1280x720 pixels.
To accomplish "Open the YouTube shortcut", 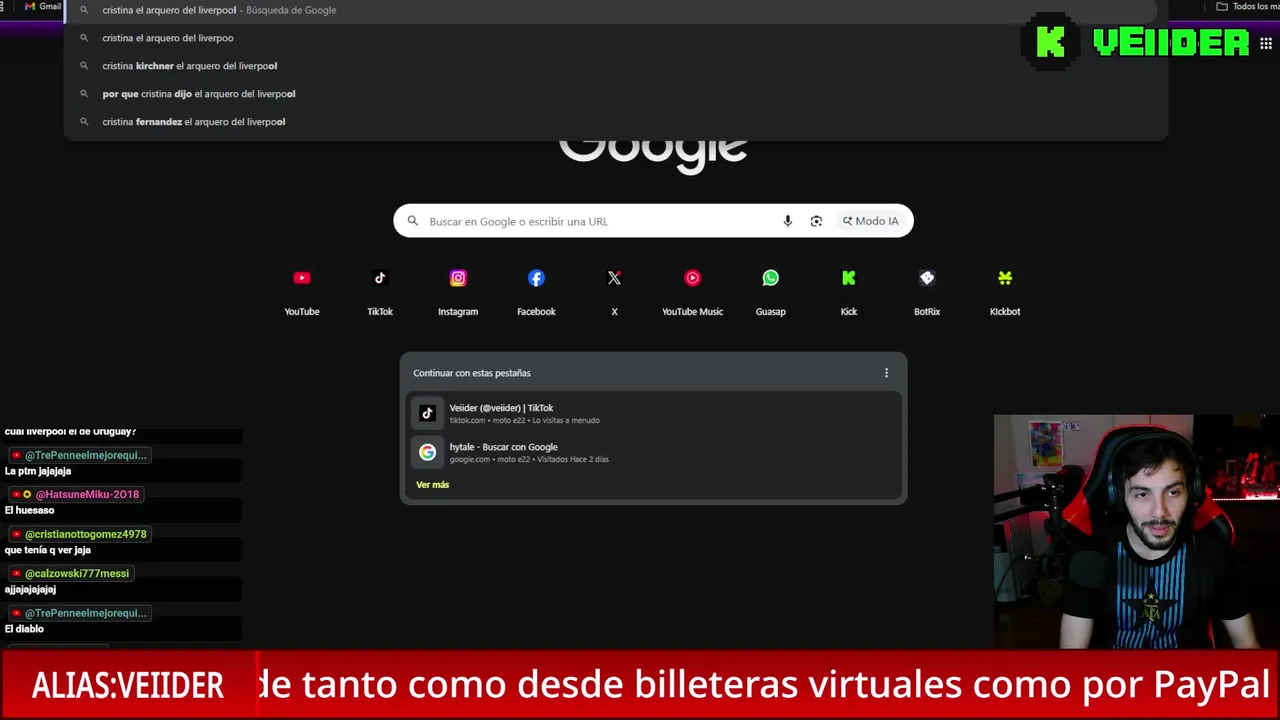I will [x=302, y=292].
